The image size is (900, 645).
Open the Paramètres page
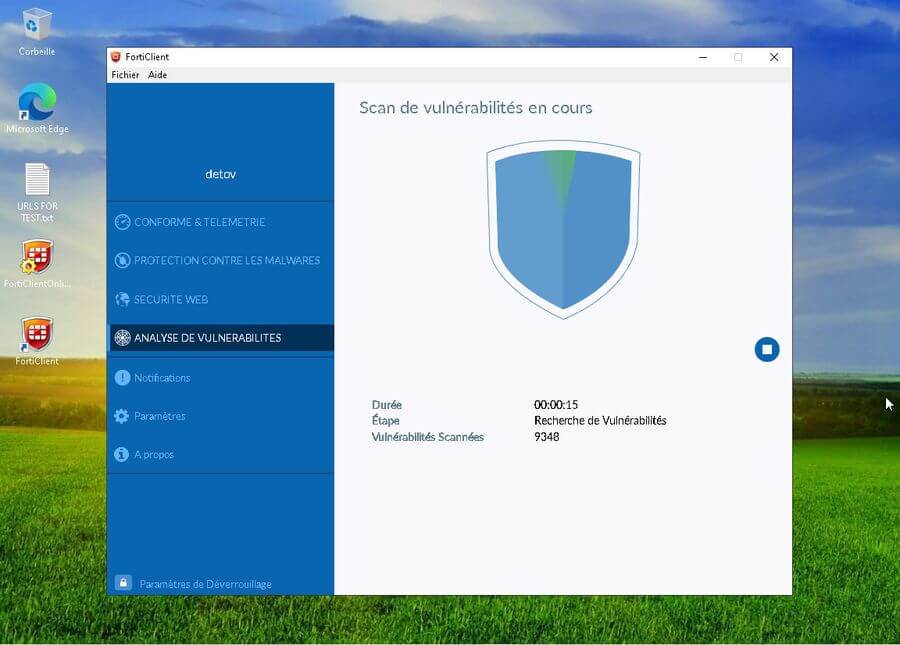pyautogui.click(x=220, y=416)
